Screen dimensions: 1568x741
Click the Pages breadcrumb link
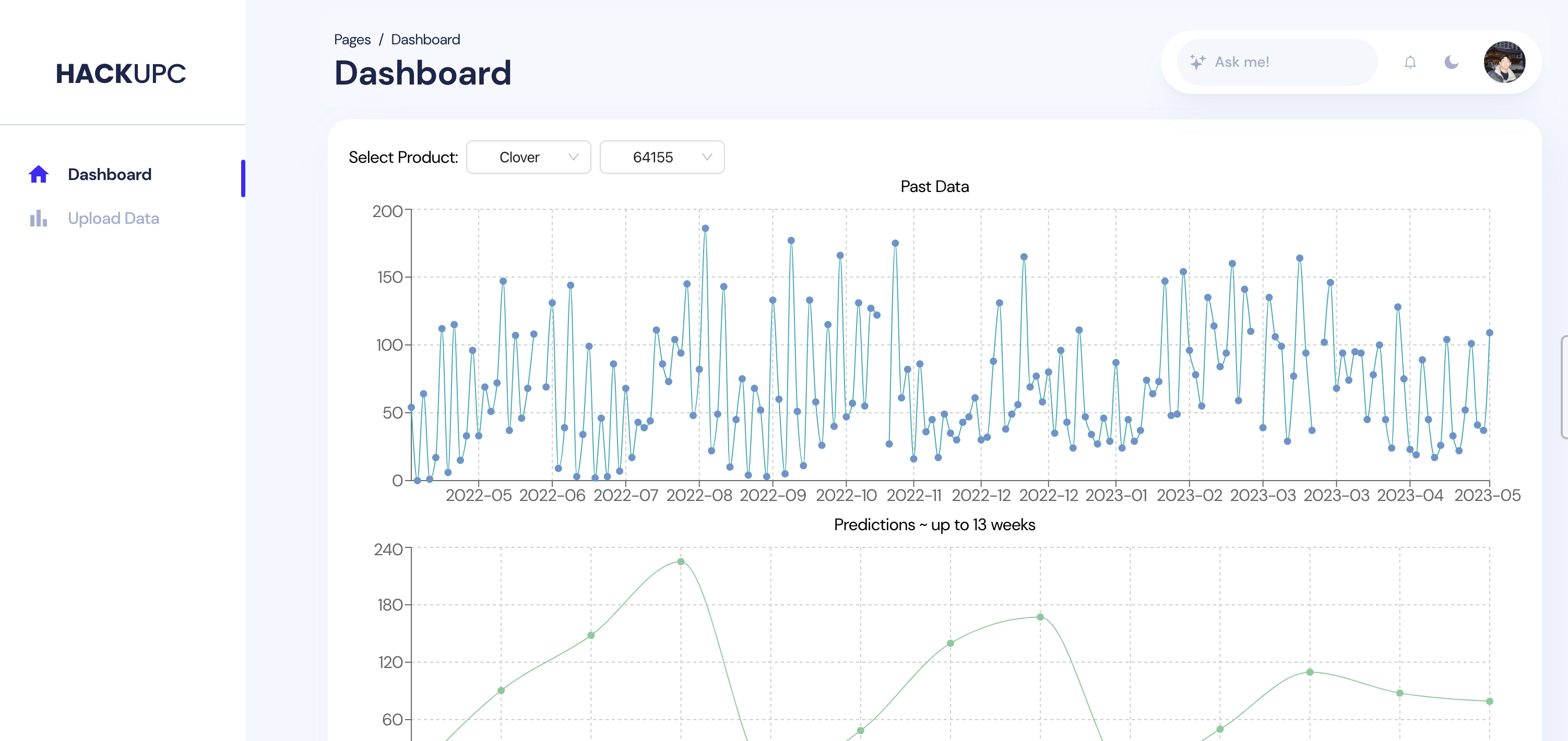point(352,40)
